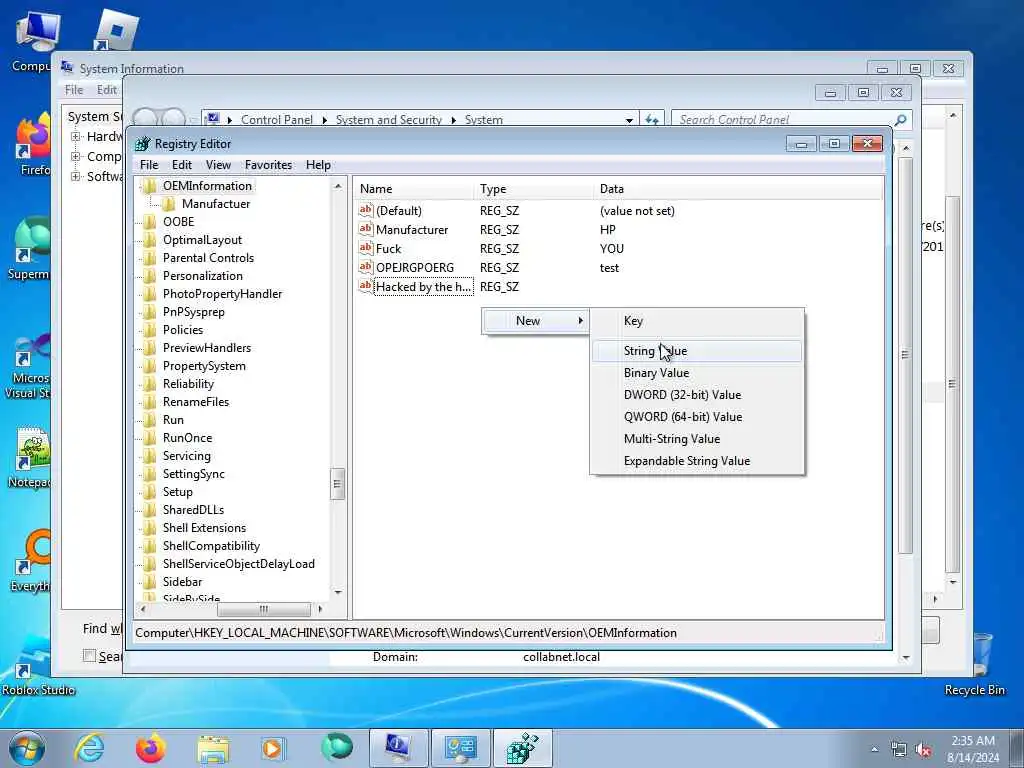Viewport: 1024px width, 768px height.
Task: Open Registry Editor File menu
Action: point(149,165)
